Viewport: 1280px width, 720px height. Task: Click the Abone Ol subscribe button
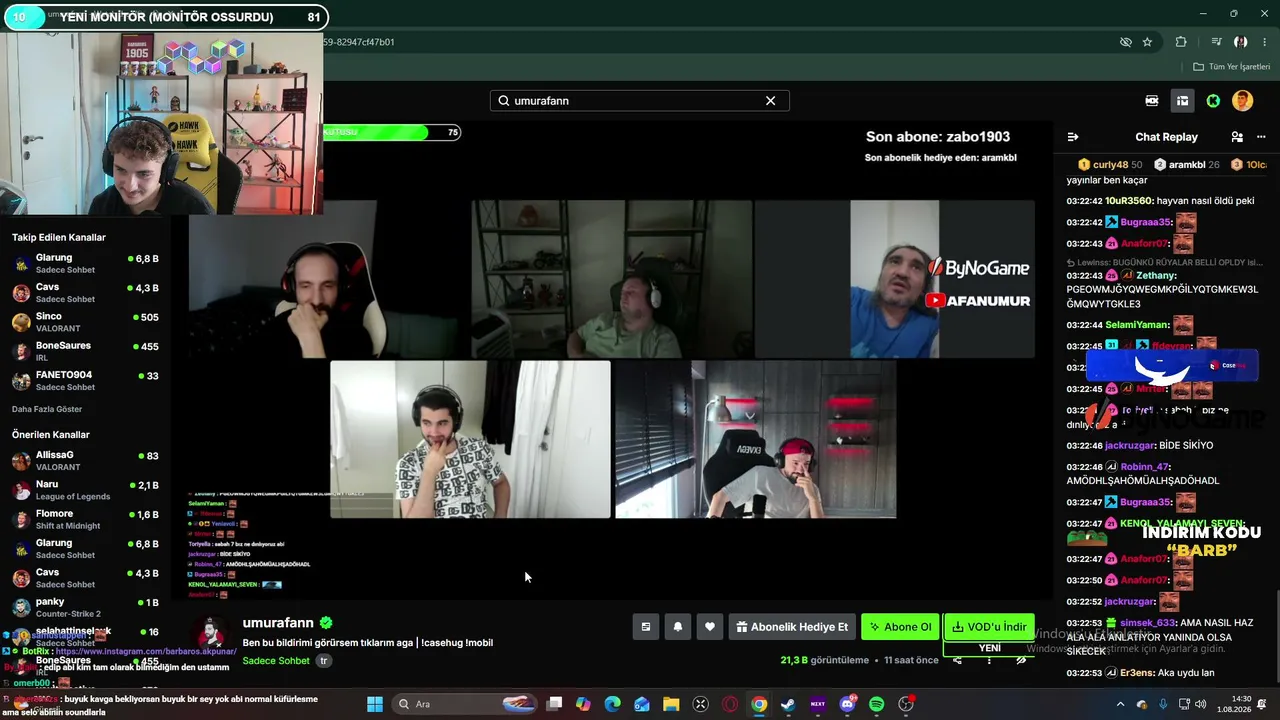coord(900,627)
